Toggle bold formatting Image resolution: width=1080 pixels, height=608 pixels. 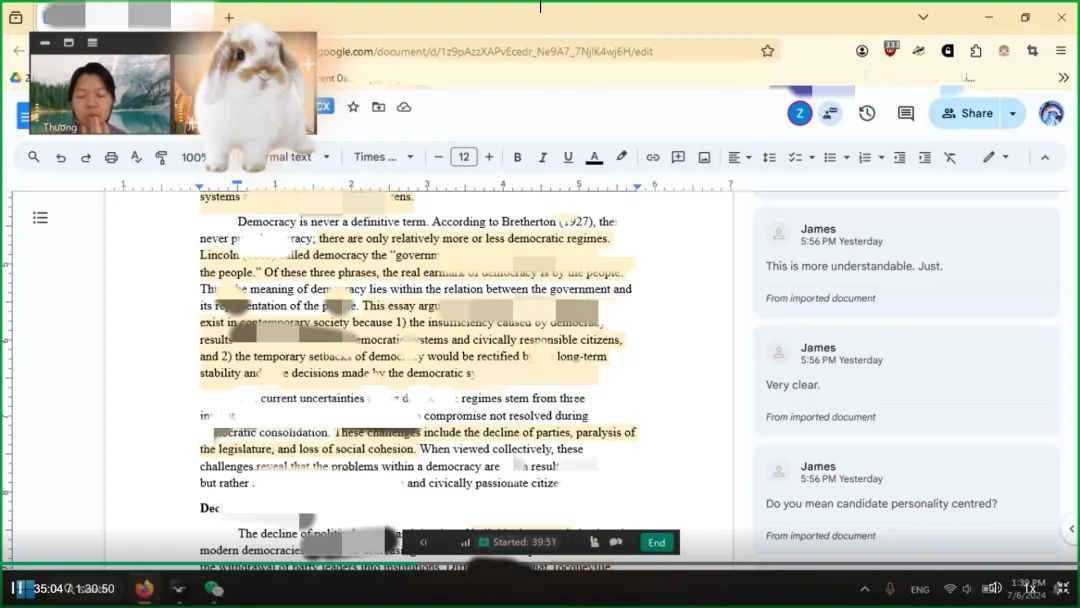(x=517, y=158)
